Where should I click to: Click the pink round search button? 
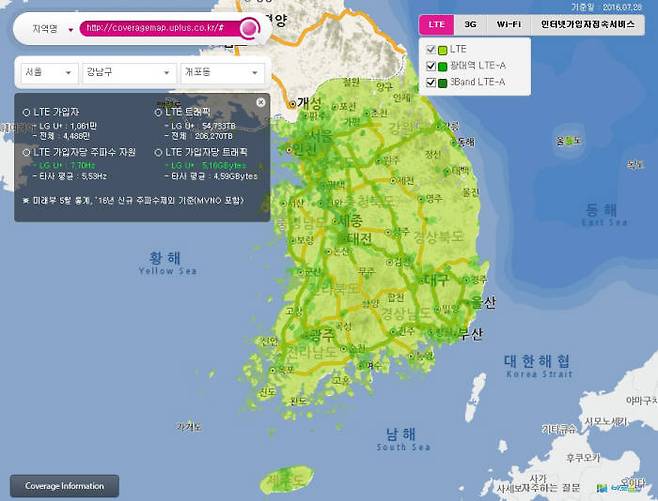tap(249, 28)
